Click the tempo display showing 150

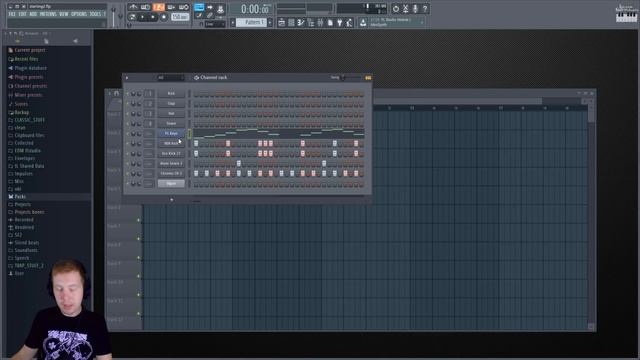[180, 17]
